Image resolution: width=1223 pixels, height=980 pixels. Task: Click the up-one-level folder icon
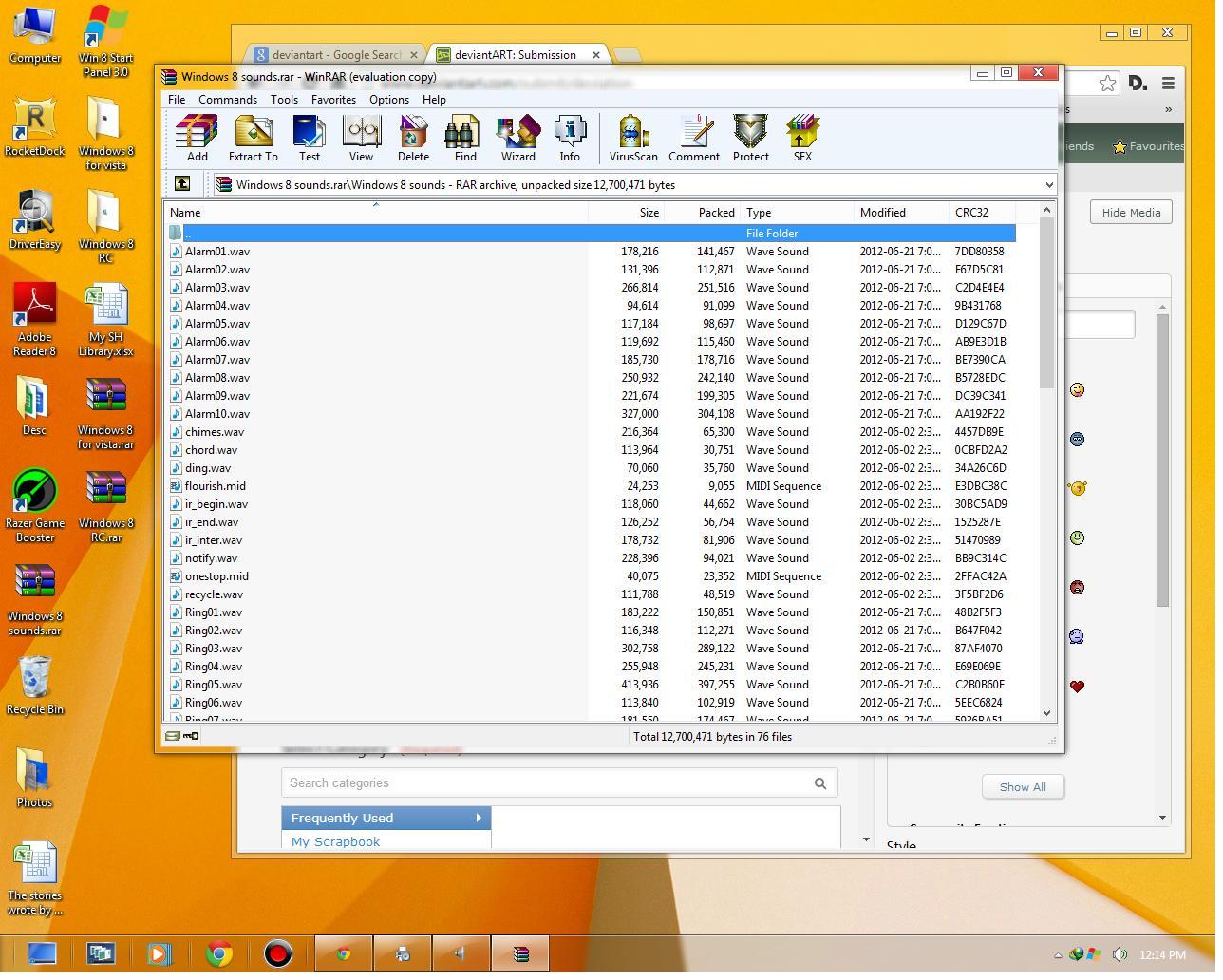point(182,184)
